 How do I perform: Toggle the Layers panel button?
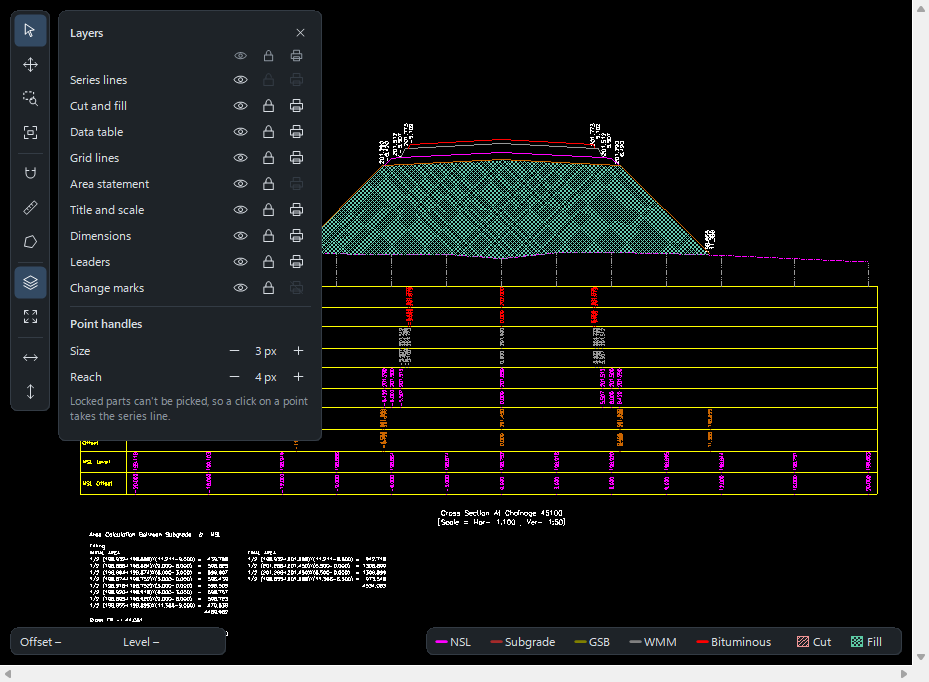point(30,283)
